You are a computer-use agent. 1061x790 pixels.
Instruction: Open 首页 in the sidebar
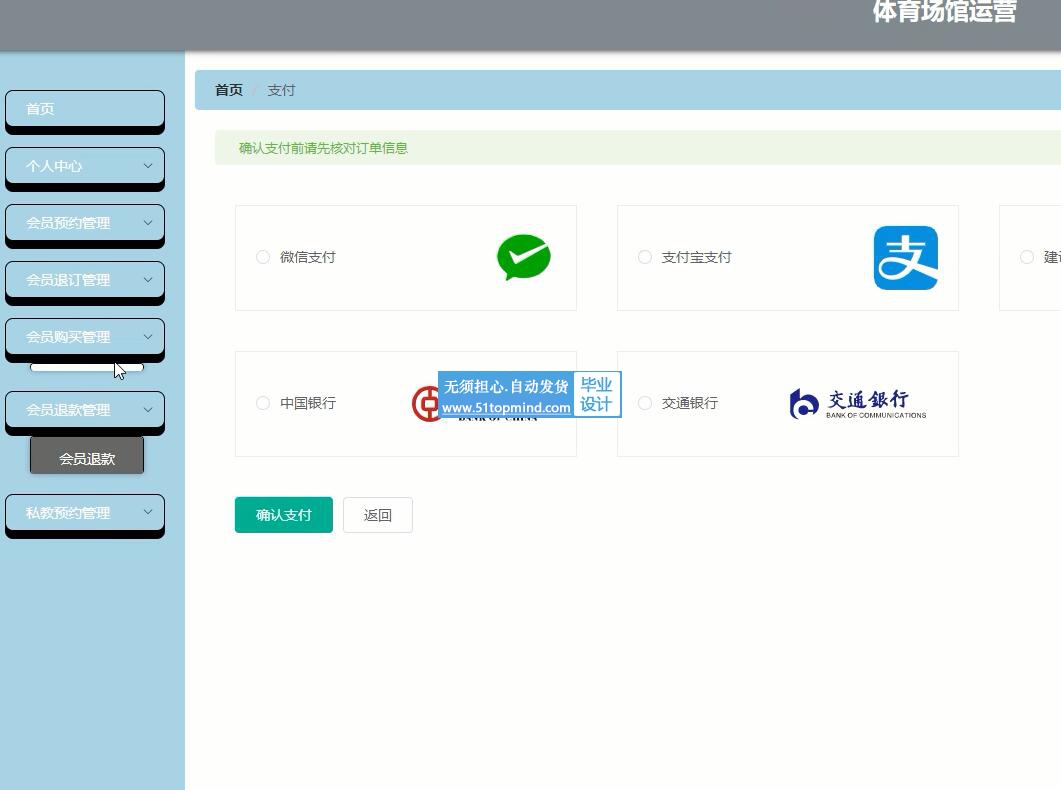[x=85, y=108]
